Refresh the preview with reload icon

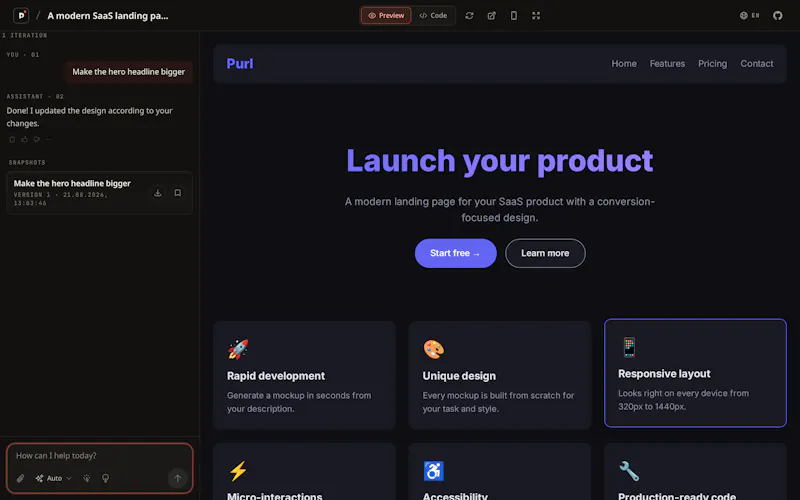[469, 16]
